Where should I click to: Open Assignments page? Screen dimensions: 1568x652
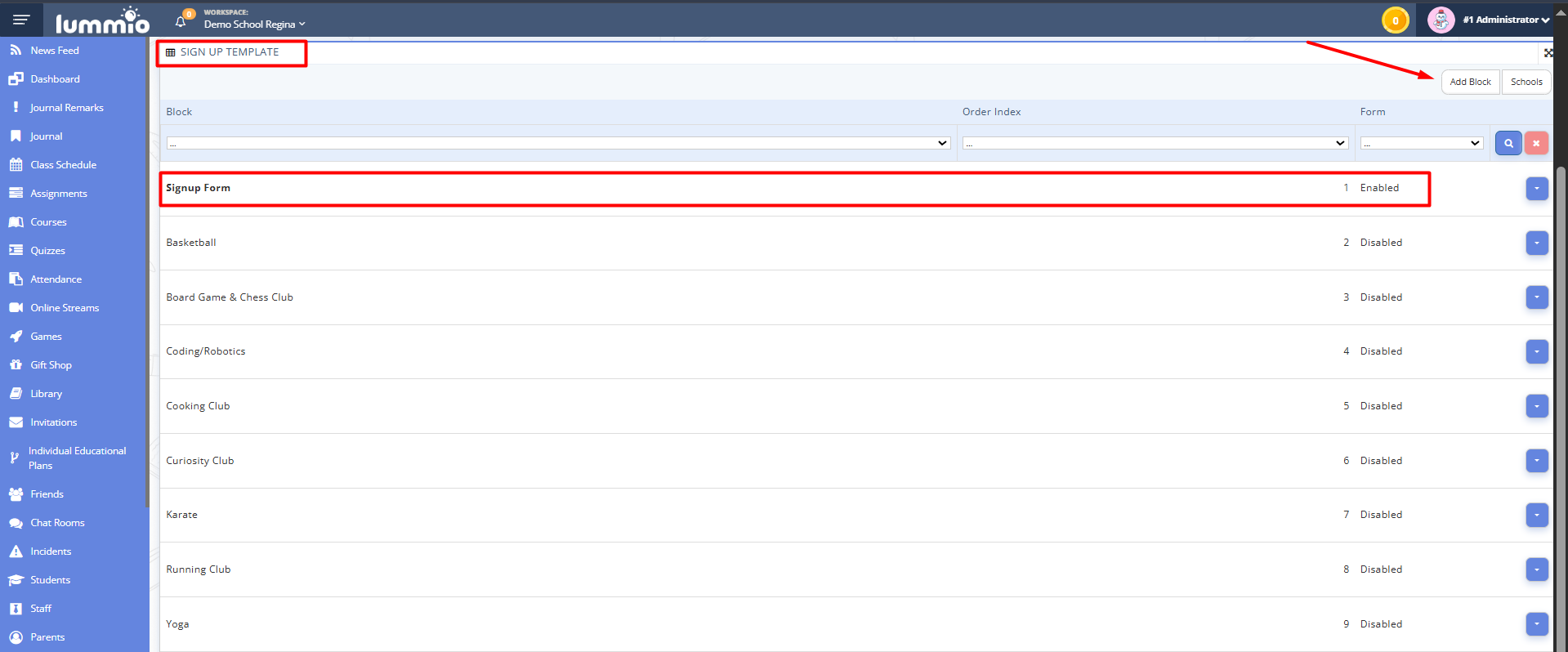(x=59, y=194)
